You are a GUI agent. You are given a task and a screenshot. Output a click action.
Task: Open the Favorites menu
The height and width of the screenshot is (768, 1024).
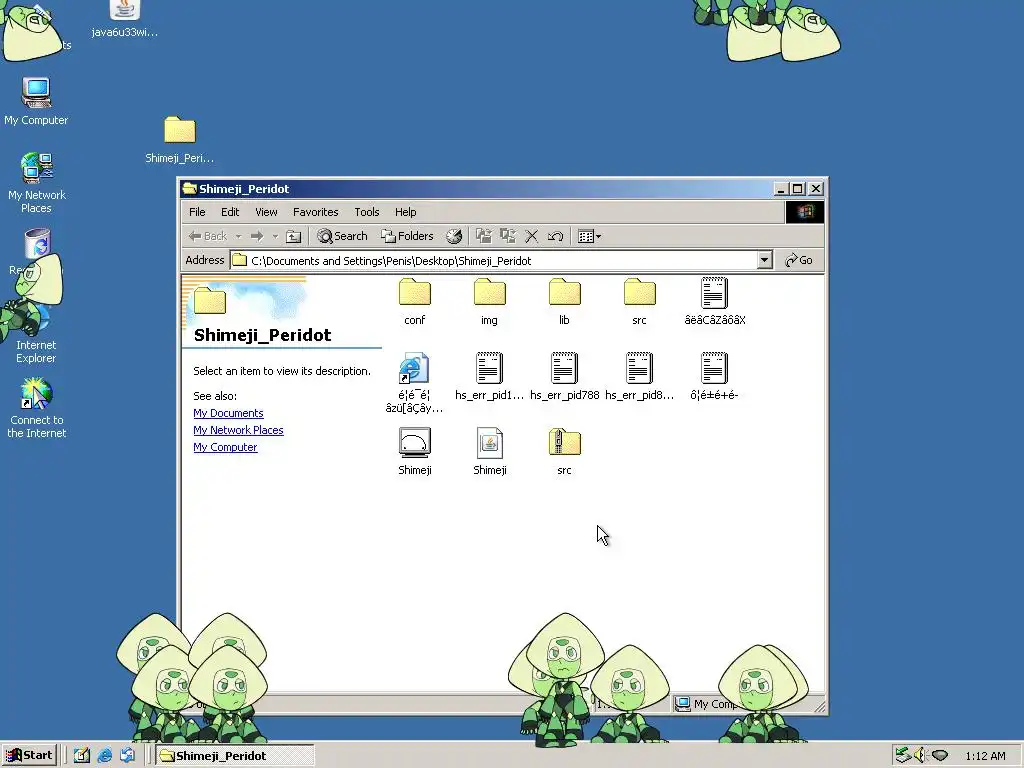(315, 212)
